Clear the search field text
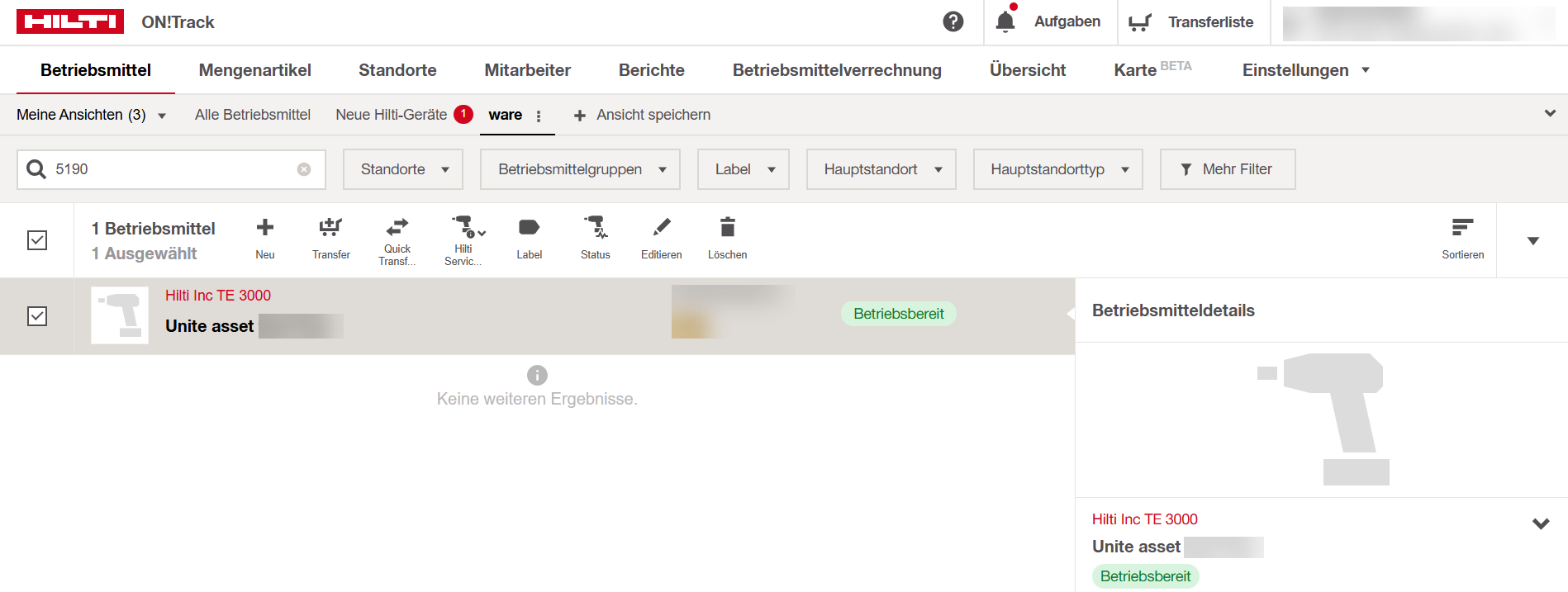 [x=304, y=169]
